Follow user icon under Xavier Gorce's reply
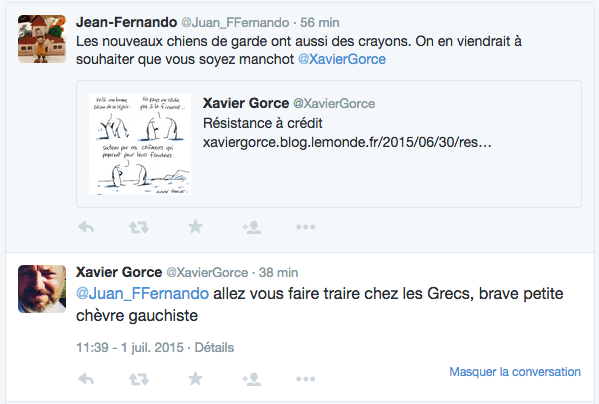 [252, 379]
